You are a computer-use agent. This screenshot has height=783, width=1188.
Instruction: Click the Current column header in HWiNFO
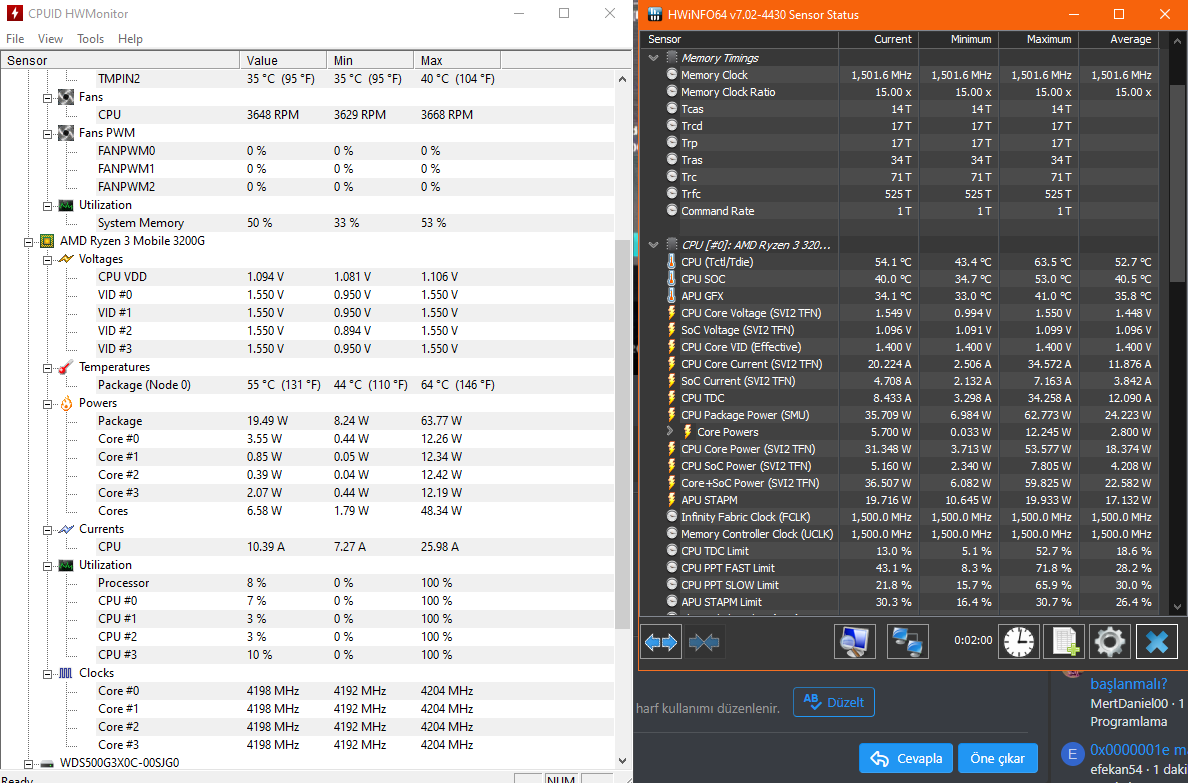coord(878,39)
